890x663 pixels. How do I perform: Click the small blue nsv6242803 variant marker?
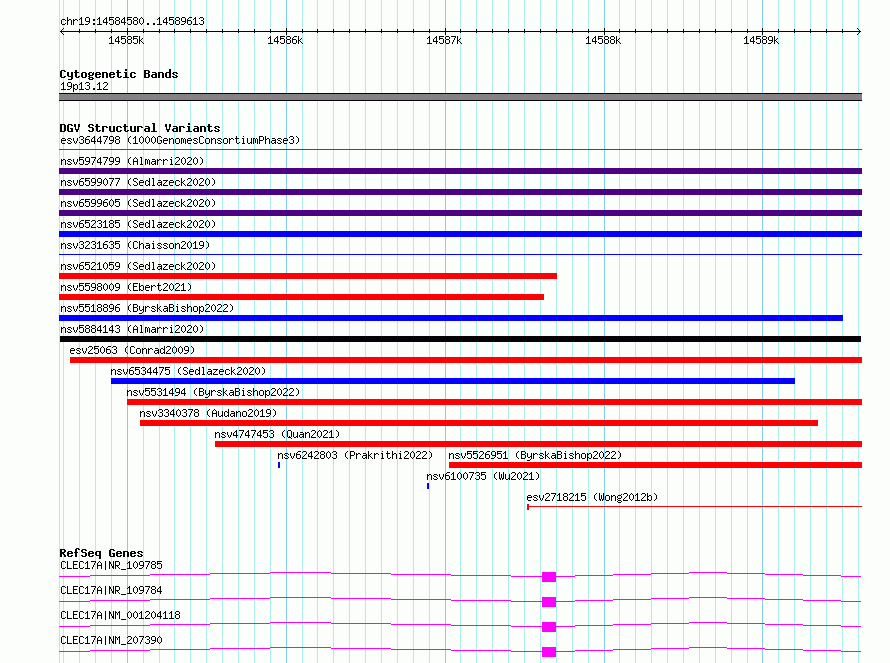(x=279, y=465)
